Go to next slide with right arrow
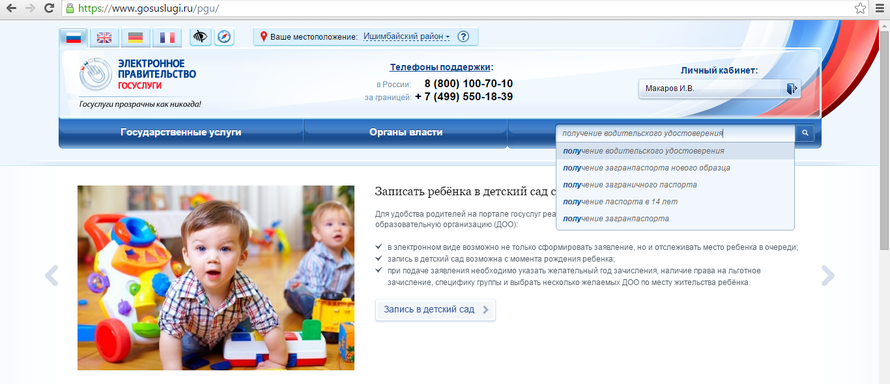 click(x=828, y=275)
